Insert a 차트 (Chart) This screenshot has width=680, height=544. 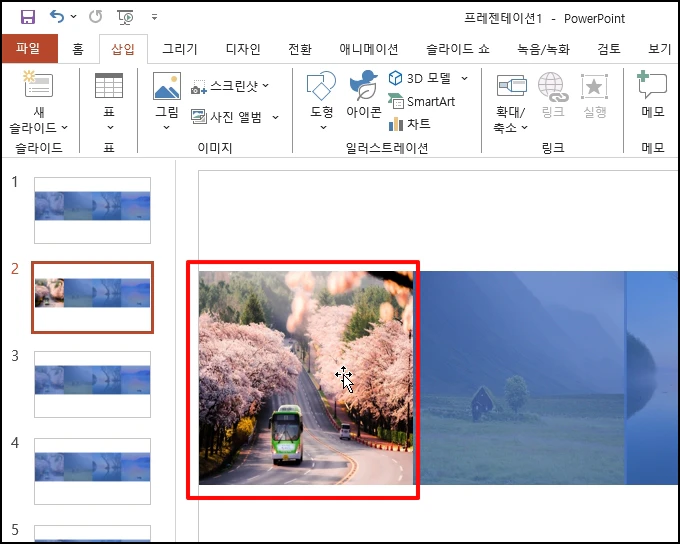pos(409,124)
